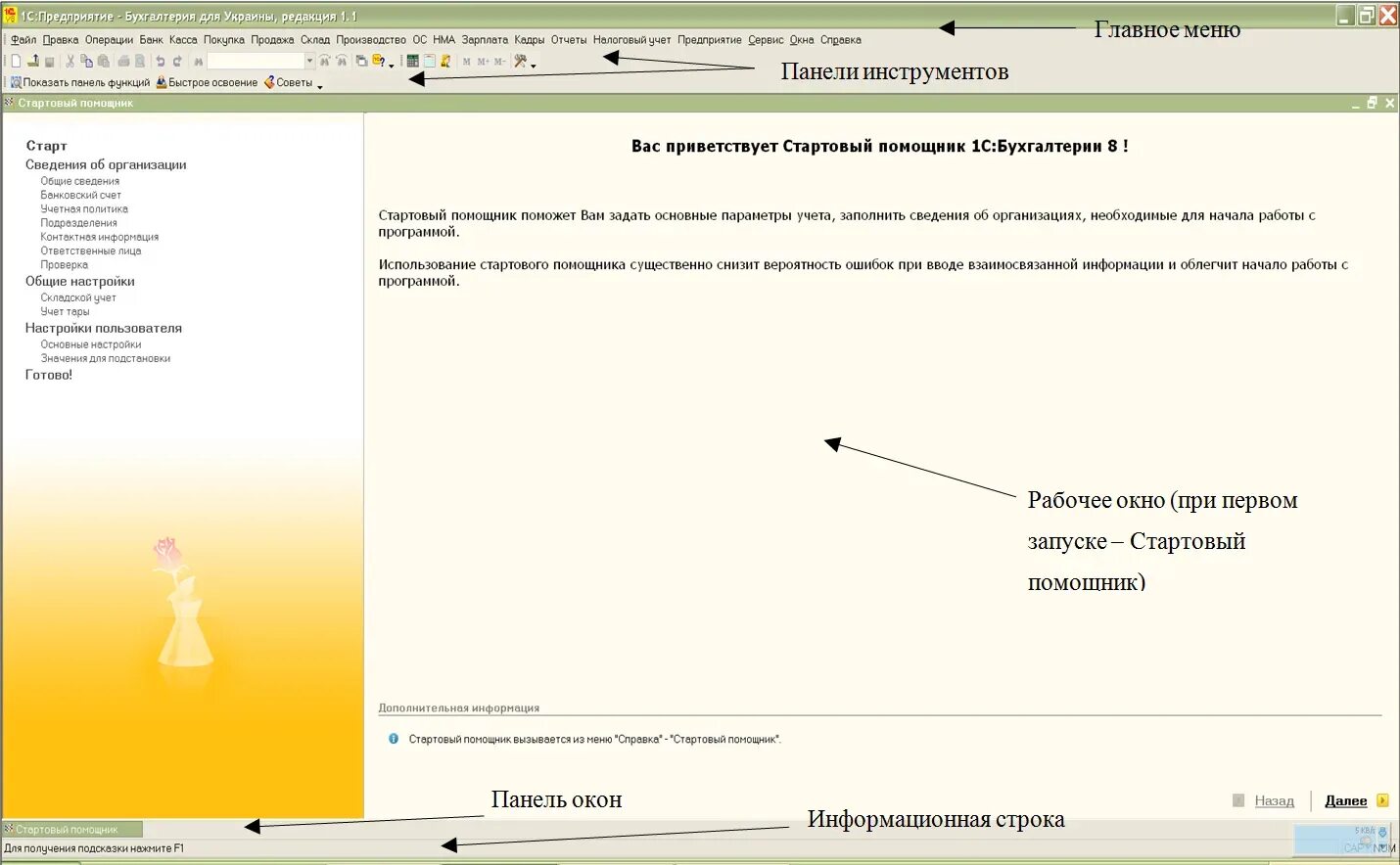Select Сведения об организации section

pos(106,164)
